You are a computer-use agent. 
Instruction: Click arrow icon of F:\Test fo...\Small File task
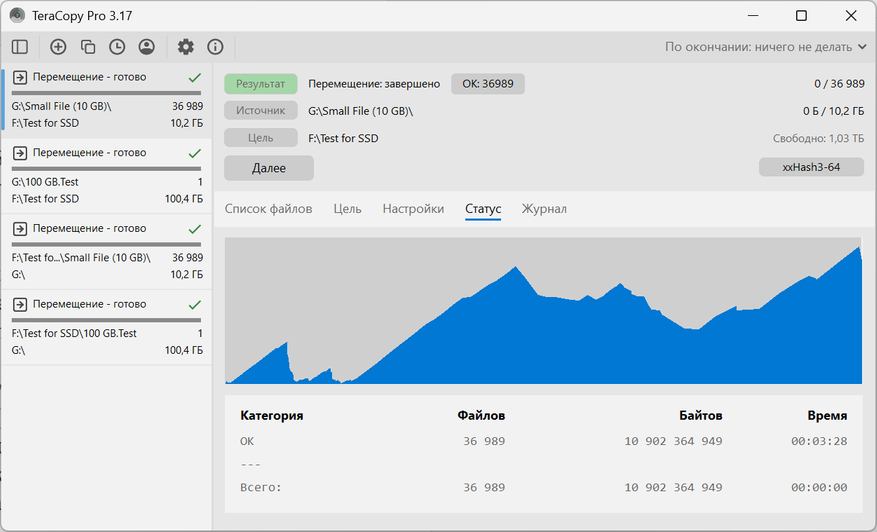tap(20, 228)
